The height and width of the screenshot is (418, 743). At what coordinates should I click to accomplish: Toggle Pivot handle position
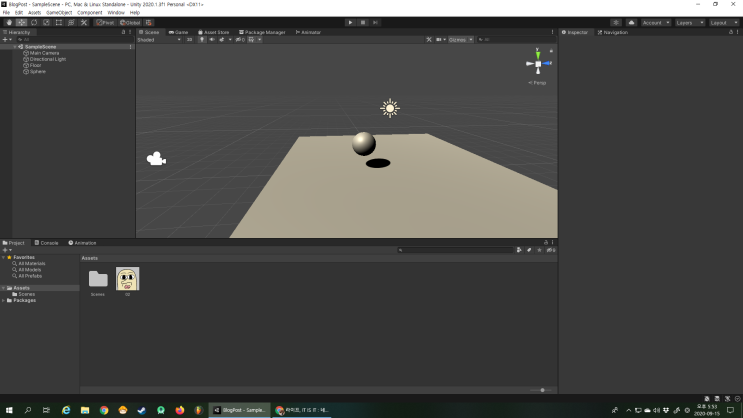coord(105,22)
